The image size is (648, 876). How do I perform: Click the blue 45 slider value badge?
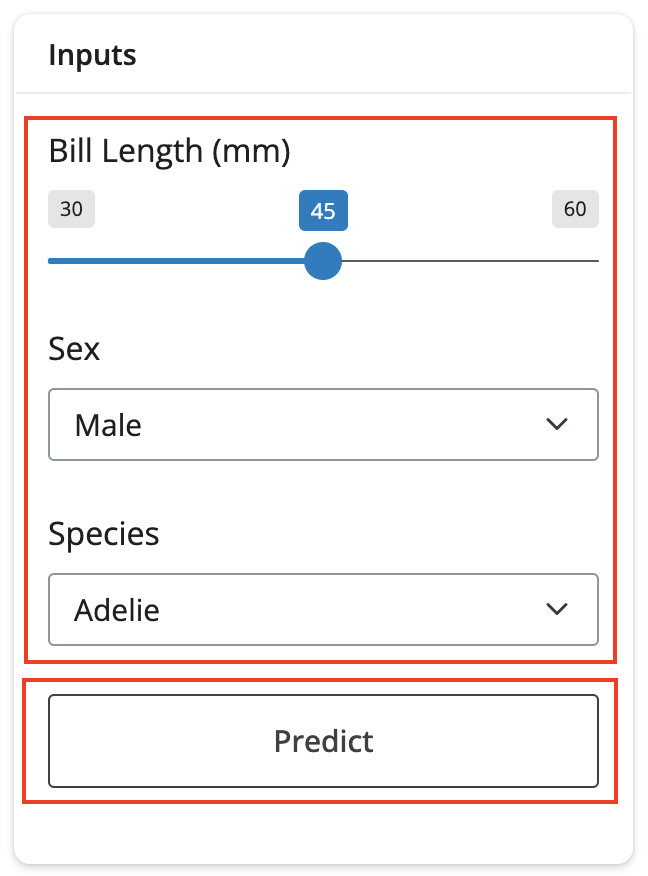click(x=322, y=211)
